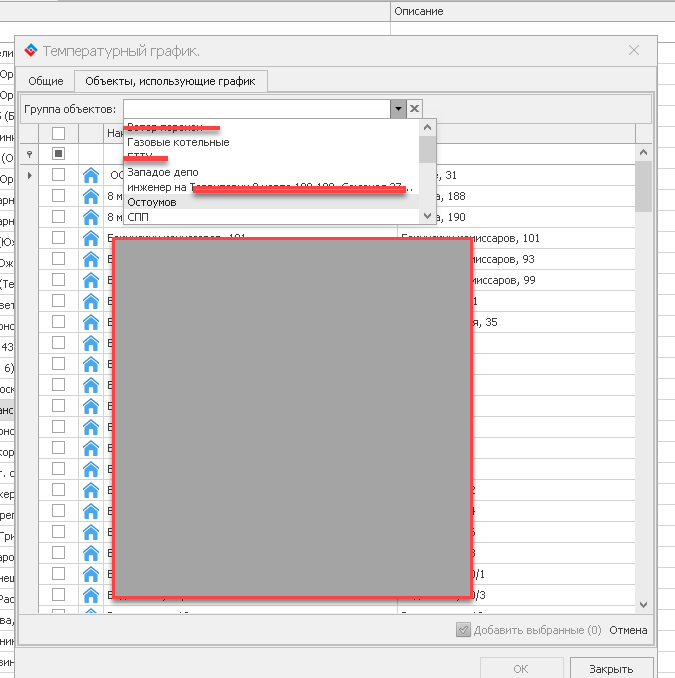Collapse the Группа объектов dropdown with its arrow
This screenshot has width=675, height=678.
point(398,109)
